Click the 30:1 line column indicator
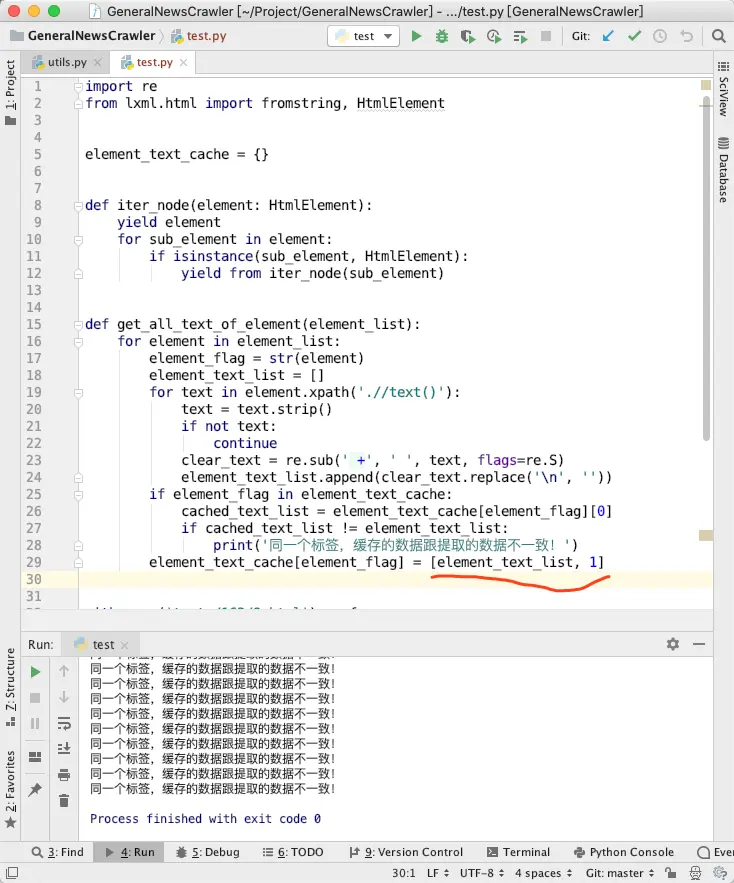 403,873
